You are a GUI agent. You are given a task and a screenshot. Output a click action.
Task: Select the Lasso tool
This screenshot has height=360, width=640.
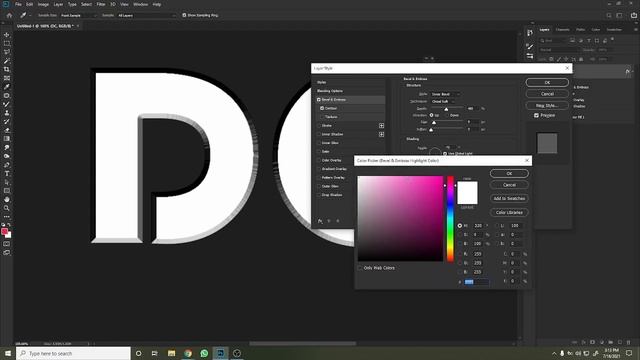(x=7, y=52)
